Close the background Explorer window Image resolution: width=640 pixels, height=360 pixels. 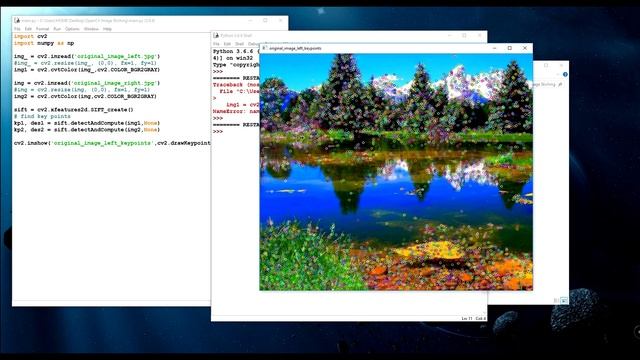tap(561, 65)
